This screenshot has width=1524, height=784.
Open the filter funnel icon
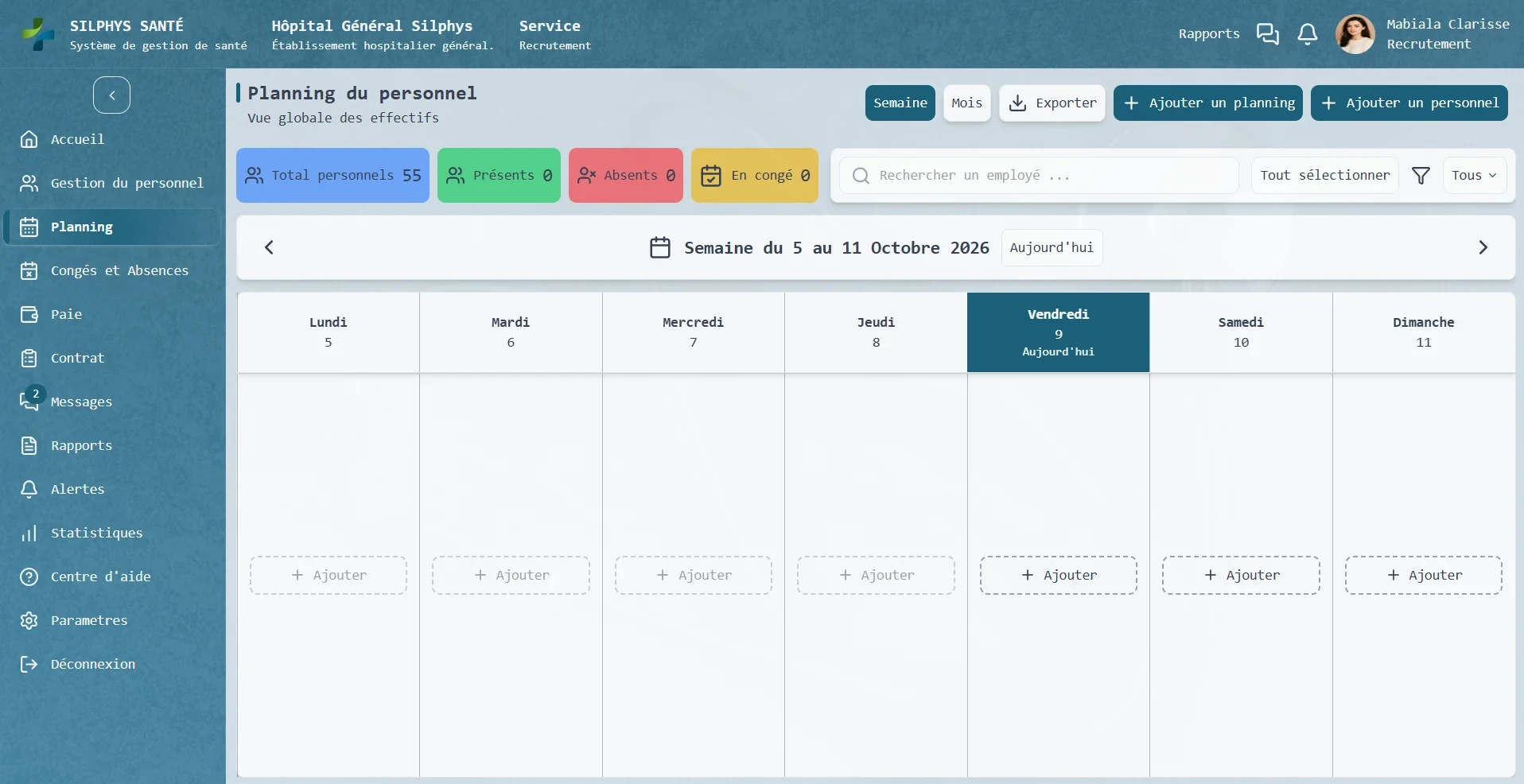pos(1421,175)
